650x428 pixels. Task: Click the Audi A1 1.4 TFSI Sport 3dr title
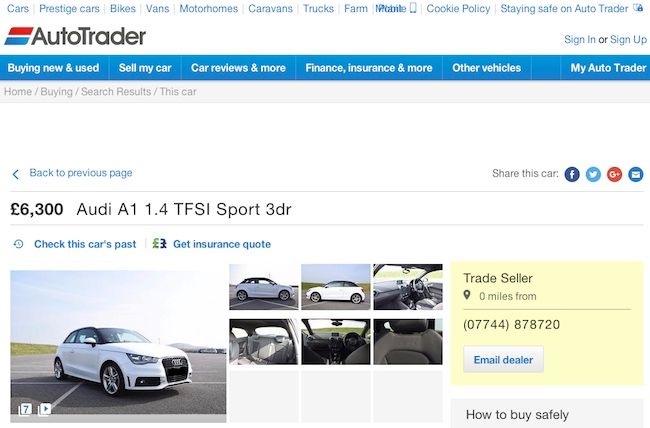pos(184,209)
